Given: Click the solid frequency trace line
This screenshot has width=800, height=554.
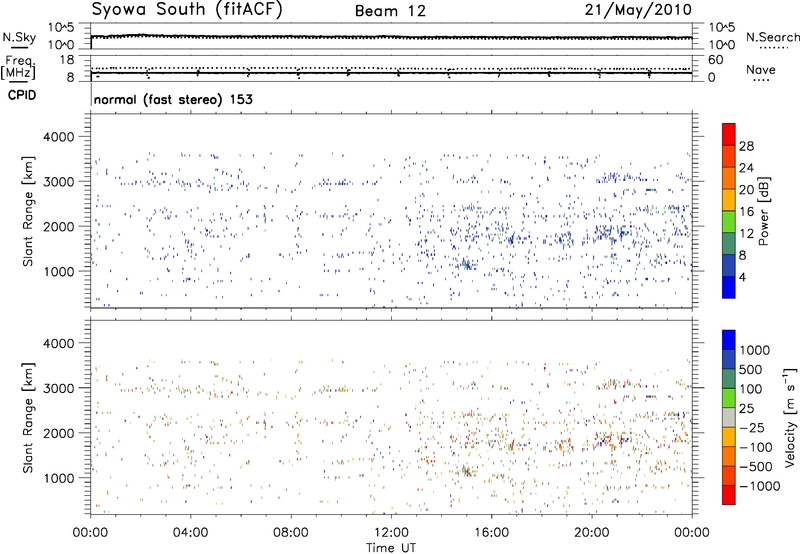Looking at the screenshot, I should click(391, 73).
